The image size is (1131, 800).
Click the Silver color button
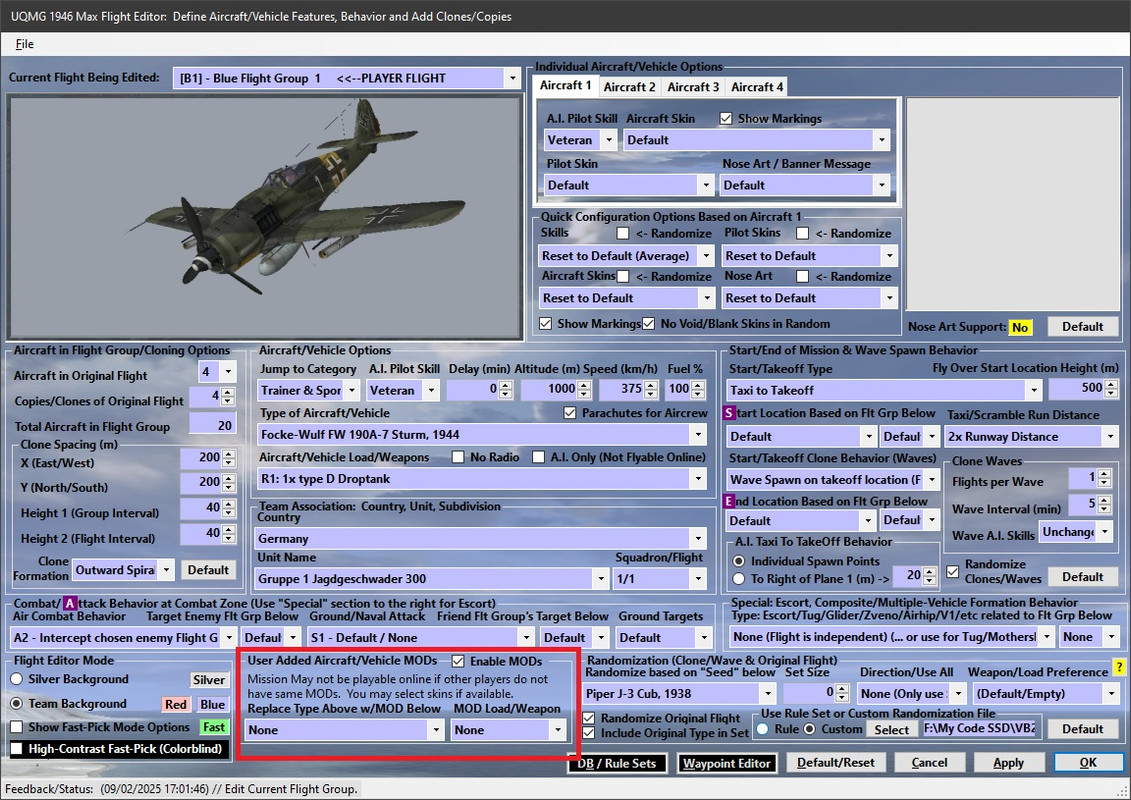click(209, 680)
